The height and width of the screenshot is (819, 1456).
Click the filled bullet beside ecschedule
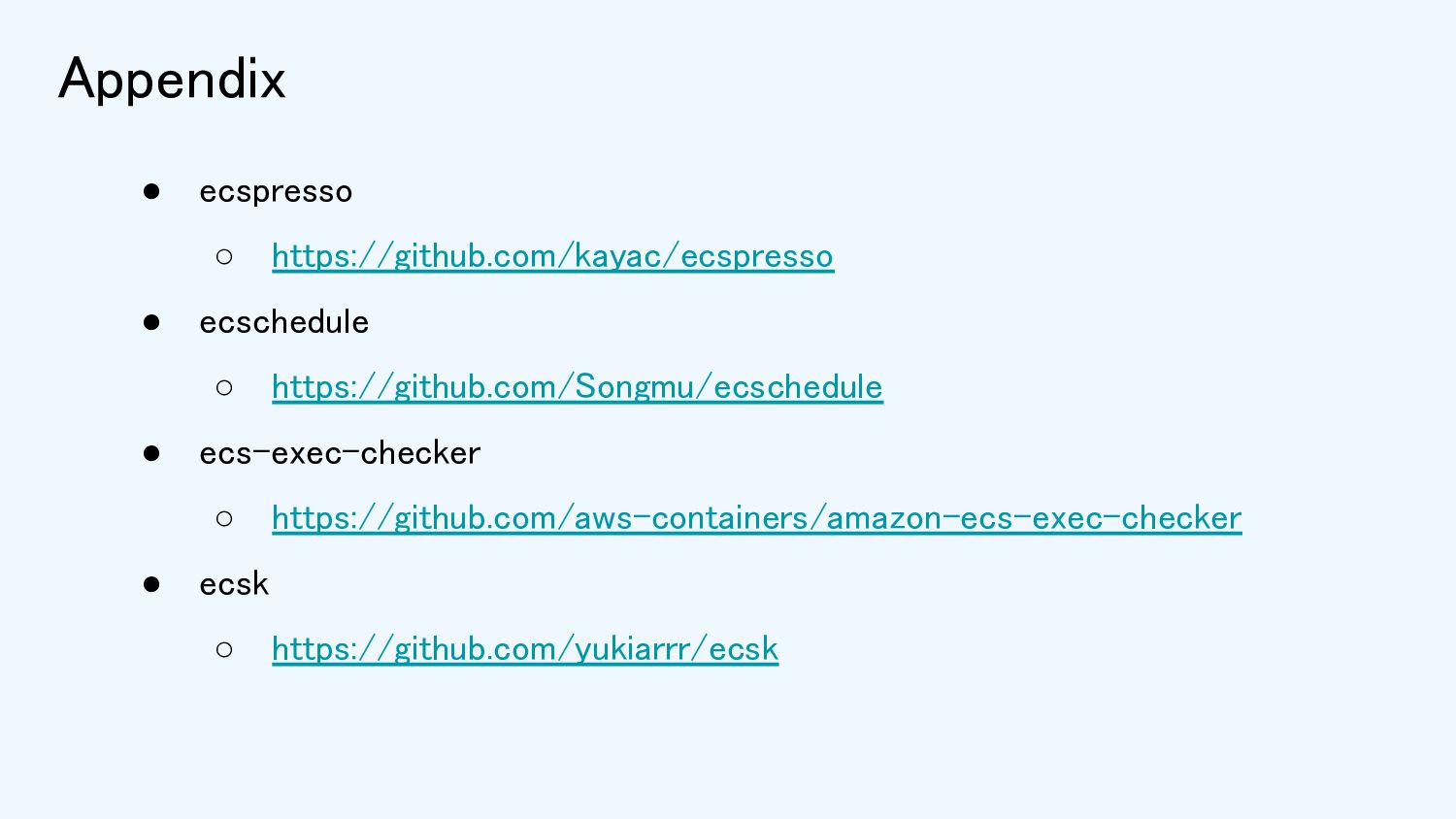tap(151, 322)
